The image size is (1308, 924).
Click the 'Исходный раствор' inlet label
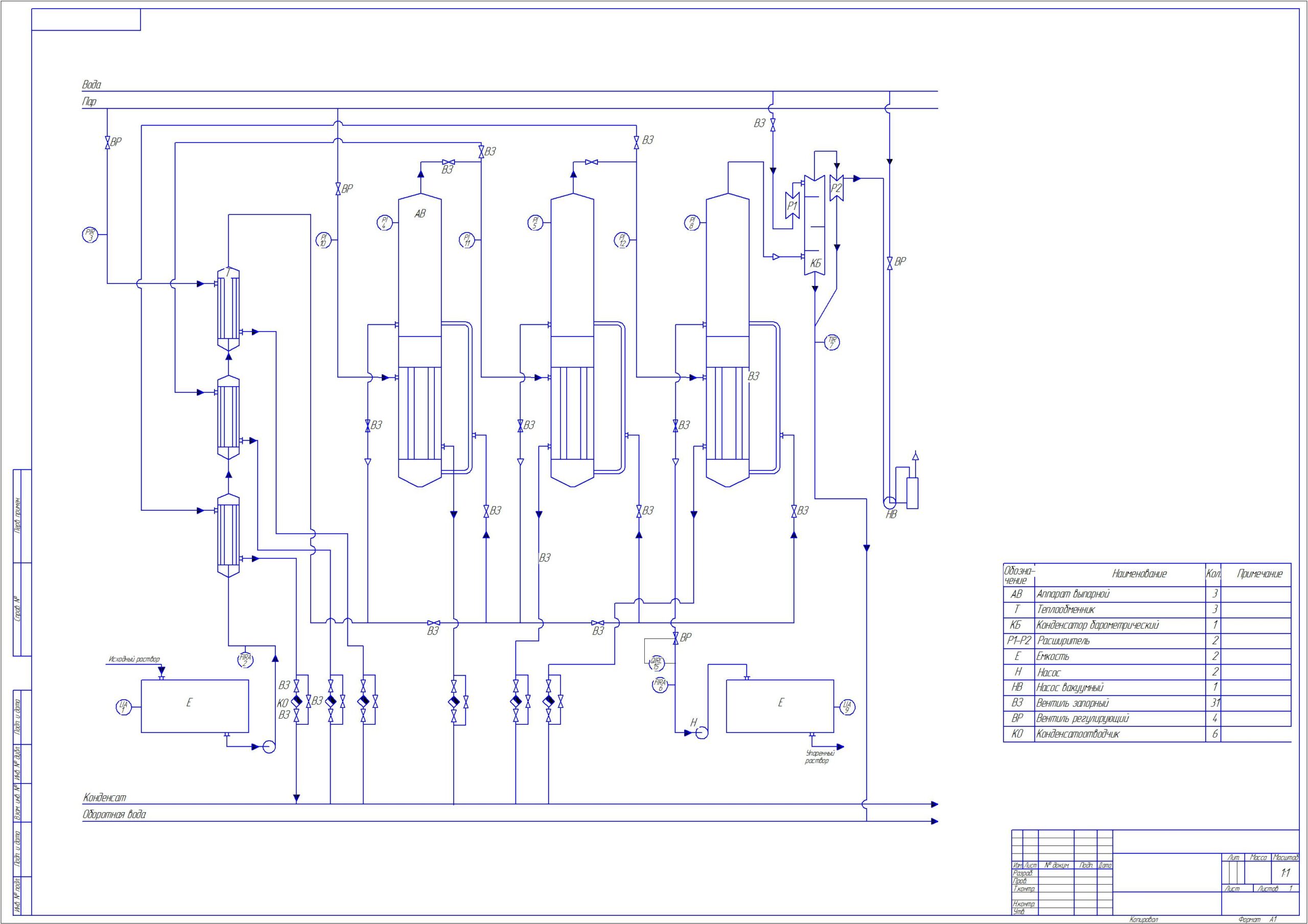(134, 660)
